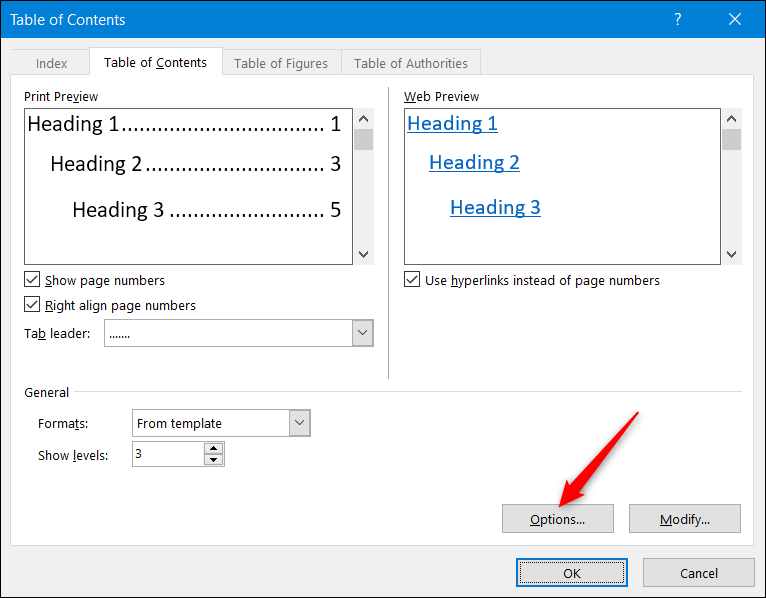This screenshot has width=766, height=598.
Task: Increase Show levels with up arrow
Action: (x=213, y=449)
